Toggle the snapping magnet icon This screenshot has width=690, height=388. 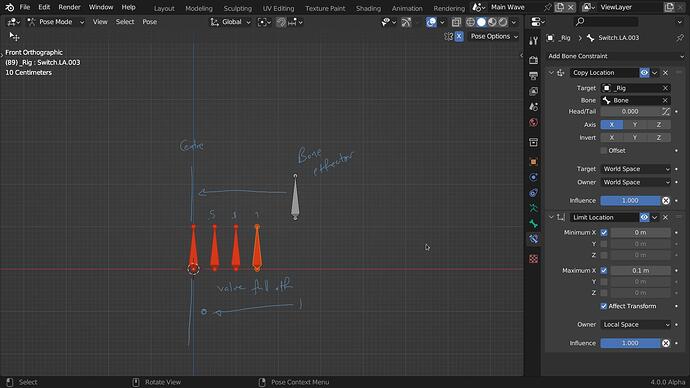click(x=281, y=22)
